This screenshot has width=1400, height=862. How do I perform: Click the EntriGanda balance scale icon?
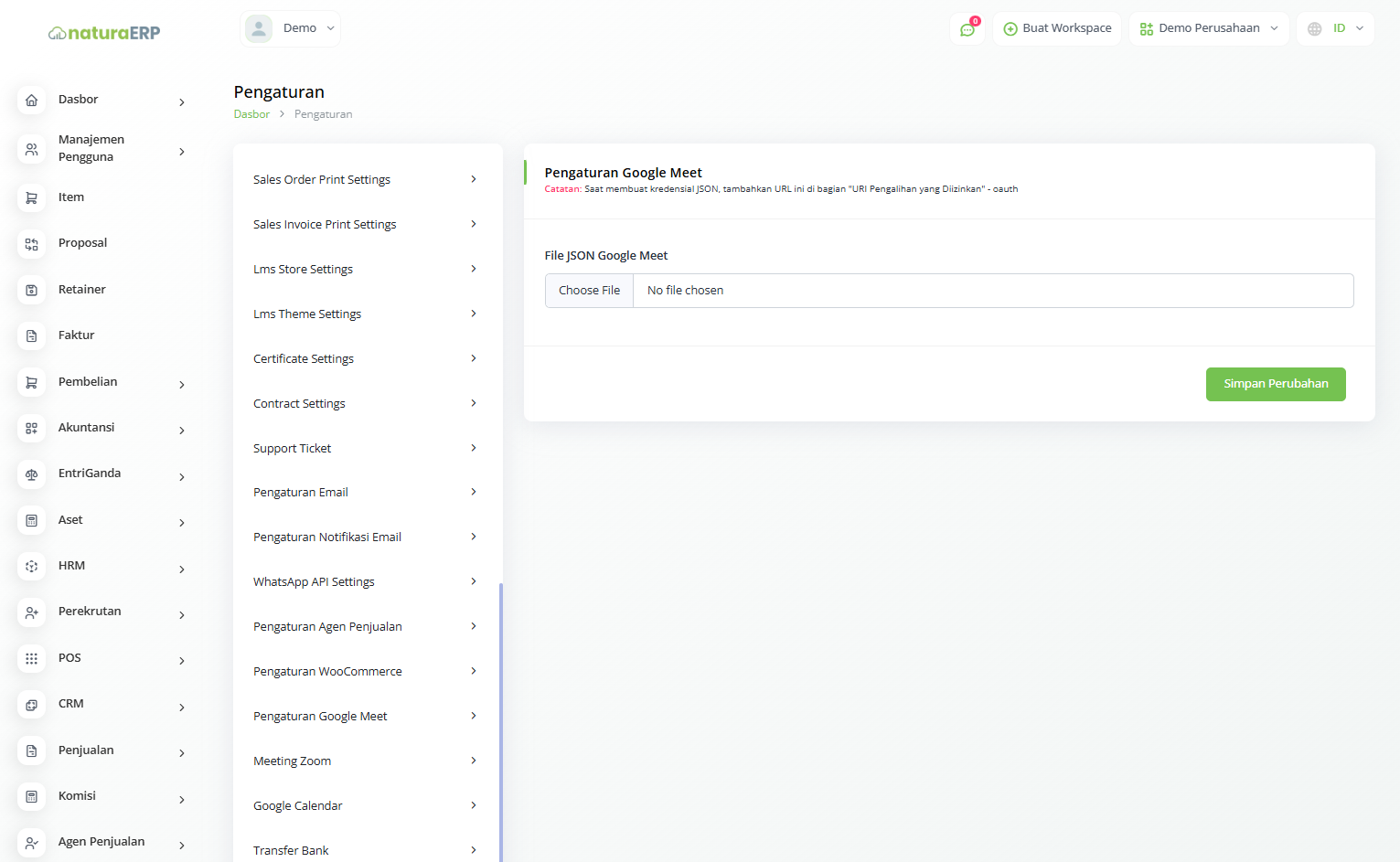(31, 474)
